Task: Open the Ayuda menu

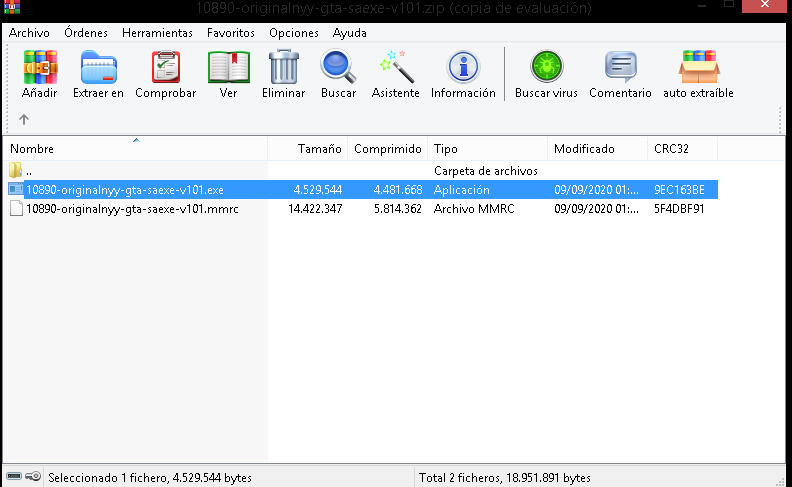Action: coord(350,33)
